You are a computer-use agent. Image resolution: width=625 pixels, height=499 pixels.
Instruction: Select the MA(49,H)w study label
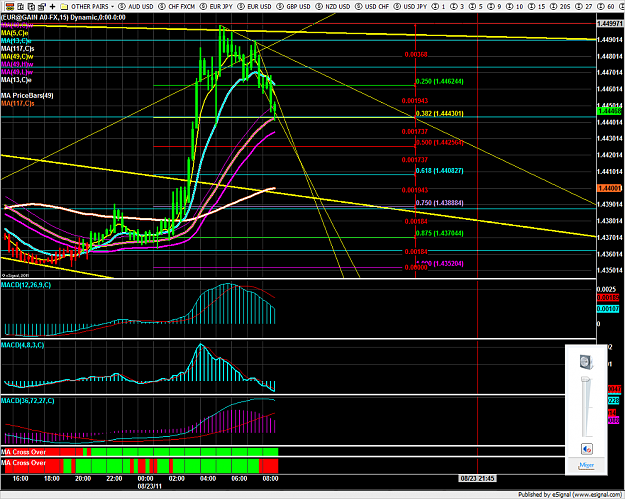[17, 64]
